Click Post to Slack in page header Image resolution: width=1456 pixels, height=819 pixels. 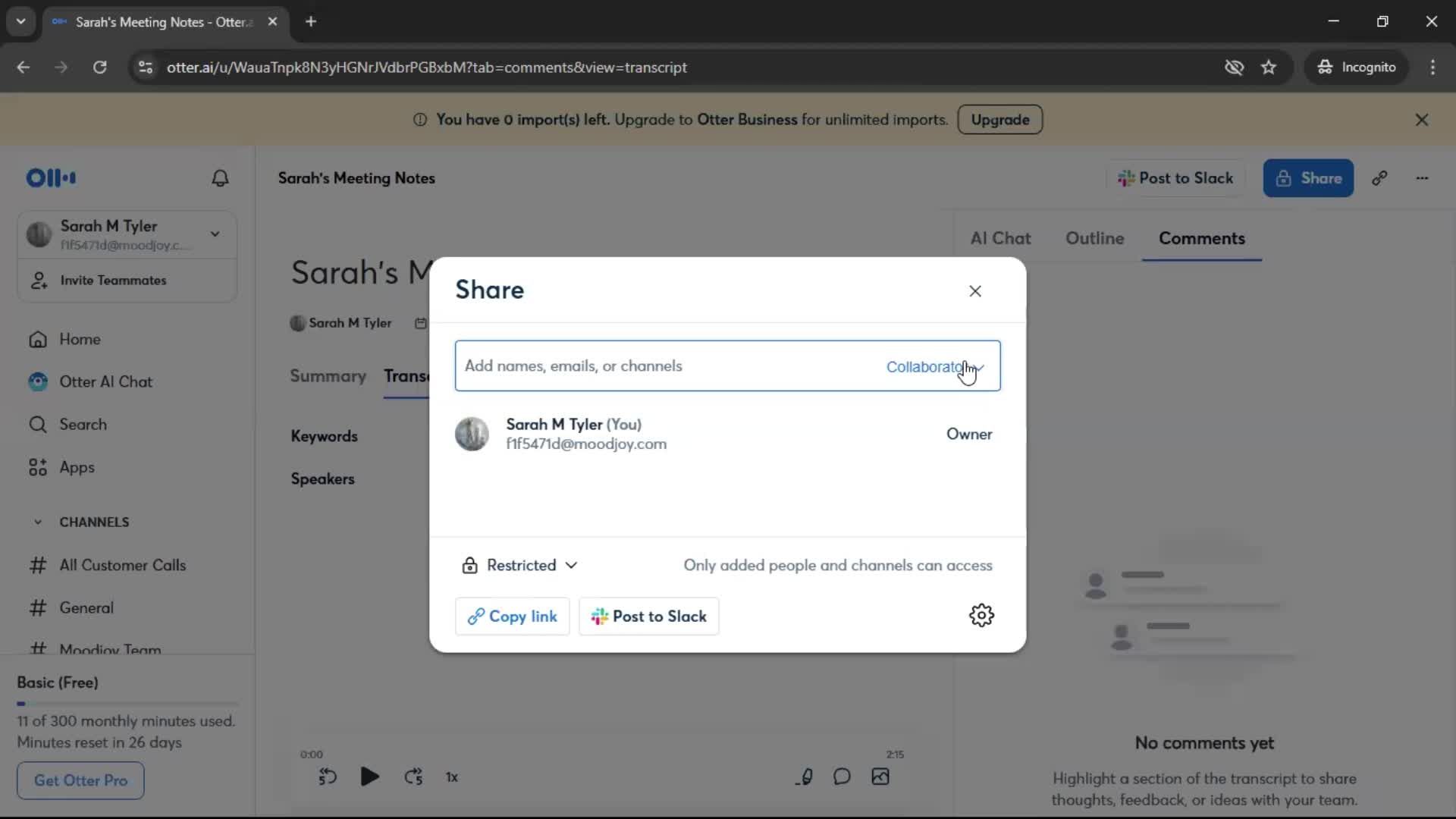pos(1175,178)
